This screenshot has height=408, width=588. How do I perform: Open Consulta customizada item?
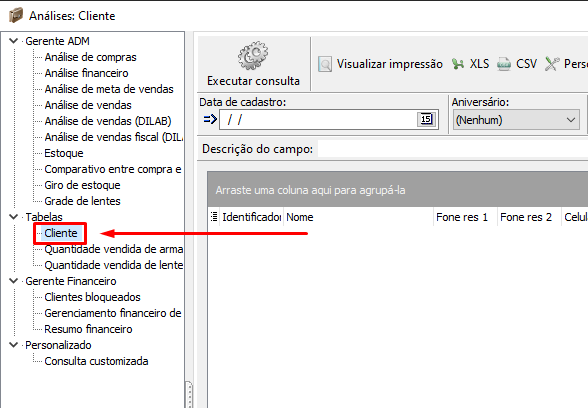96,361
